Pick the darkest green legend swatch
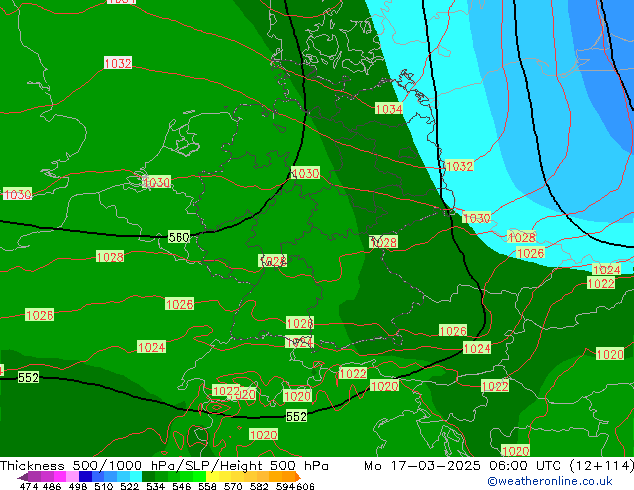The height and width of the screenshot is (490, 634). pos(148,477)
